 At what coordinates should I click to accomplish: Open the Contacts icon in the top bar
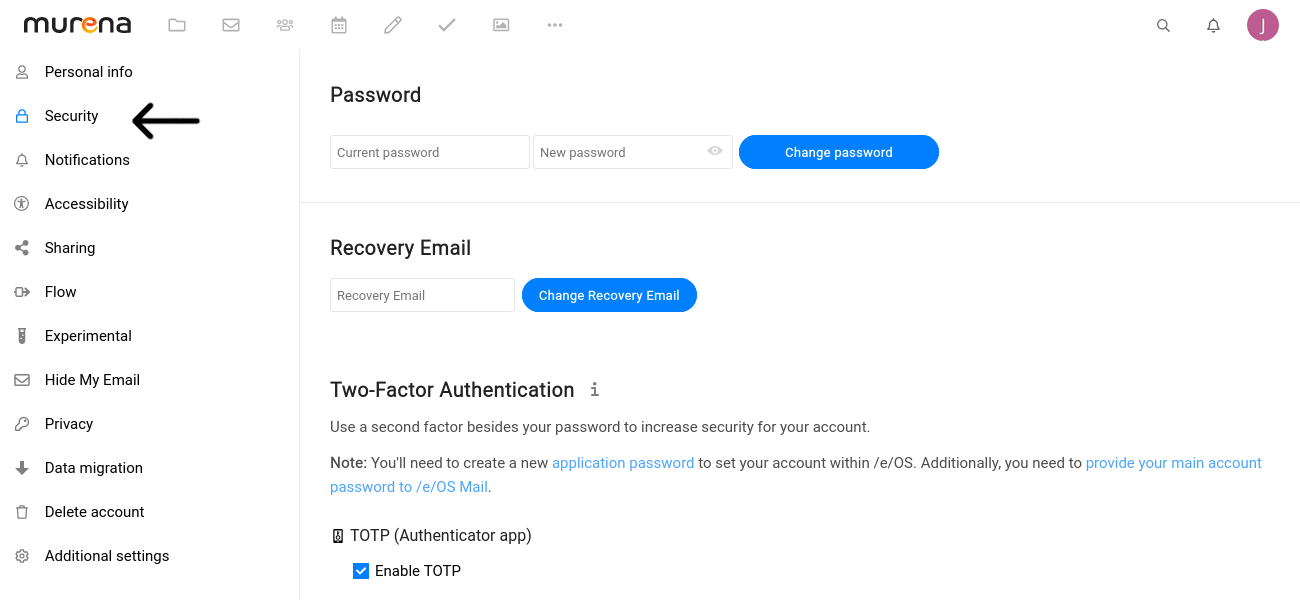point(285,25)
